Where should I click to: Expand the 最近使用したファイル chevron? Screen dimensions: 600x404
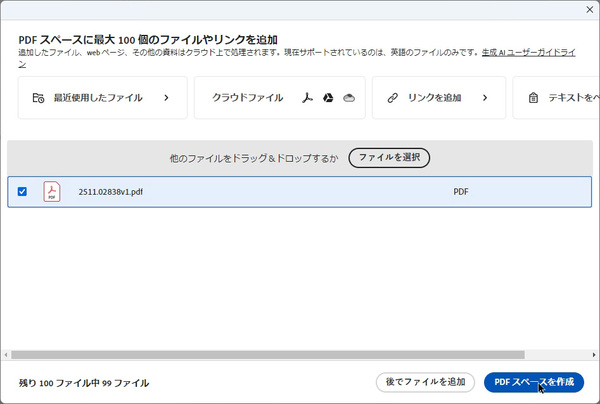[x=166, y=98]
